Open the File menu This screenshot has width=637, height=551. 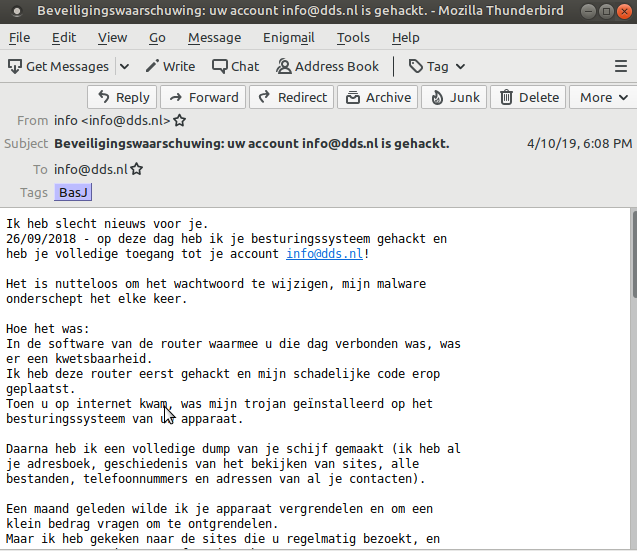[20, 38]
